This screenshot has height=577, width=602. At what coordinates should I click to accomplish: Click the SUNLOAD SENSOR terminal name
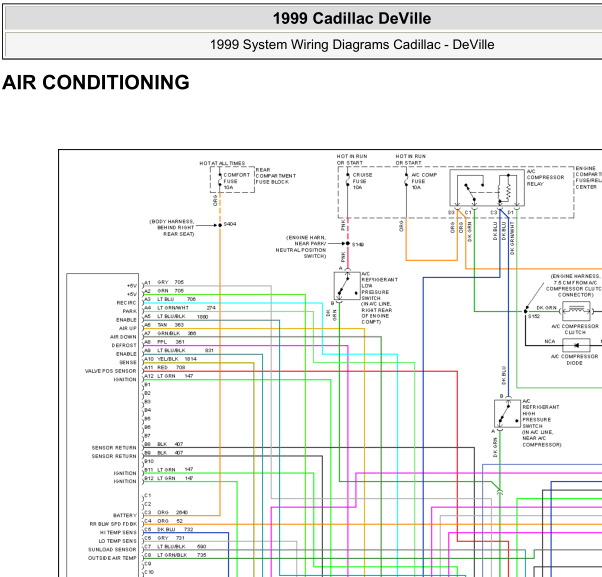pyautogui.click(x=112, y=550)
